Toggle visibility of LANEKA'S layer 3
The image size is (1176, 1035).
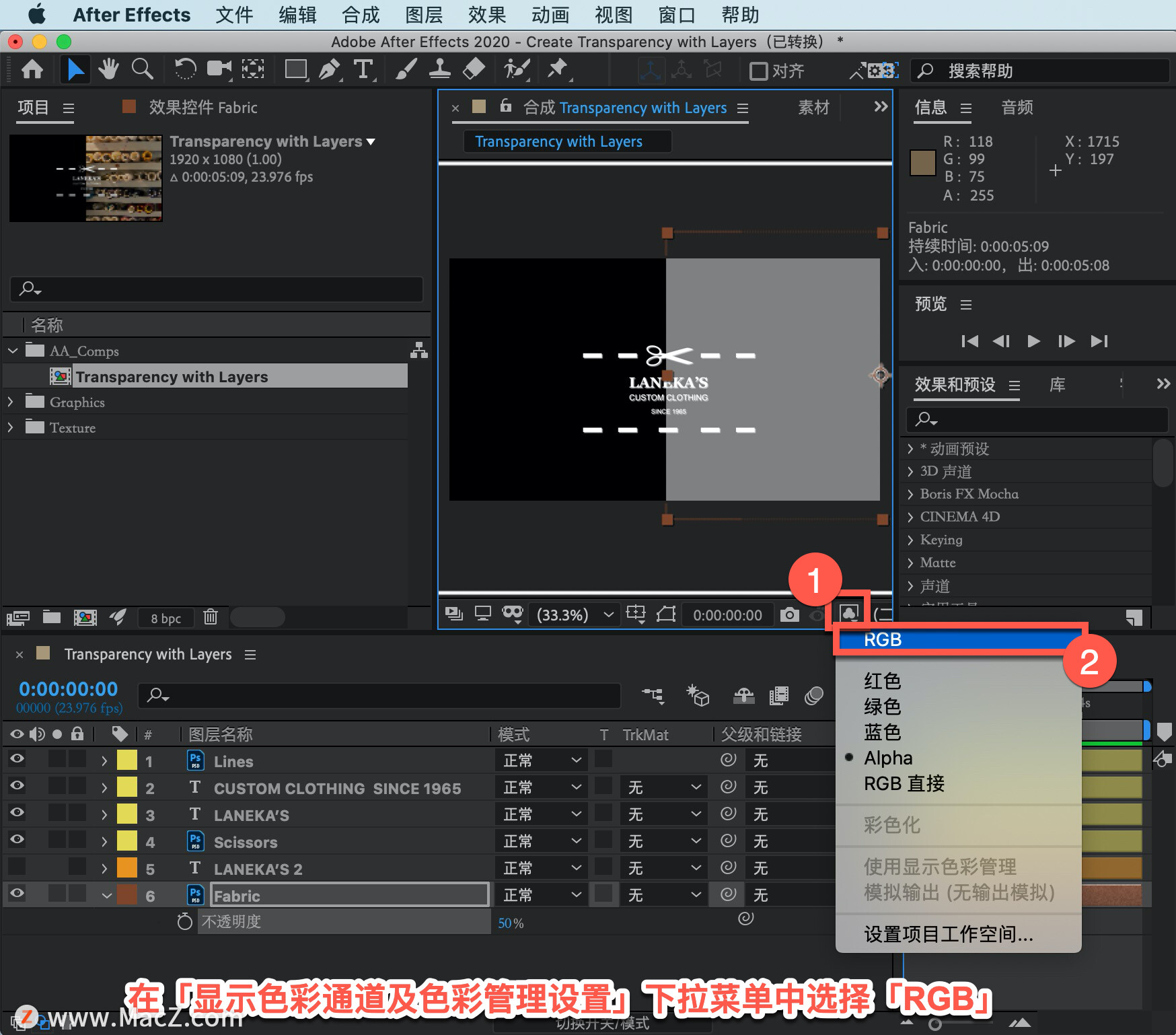coord(17,813)
